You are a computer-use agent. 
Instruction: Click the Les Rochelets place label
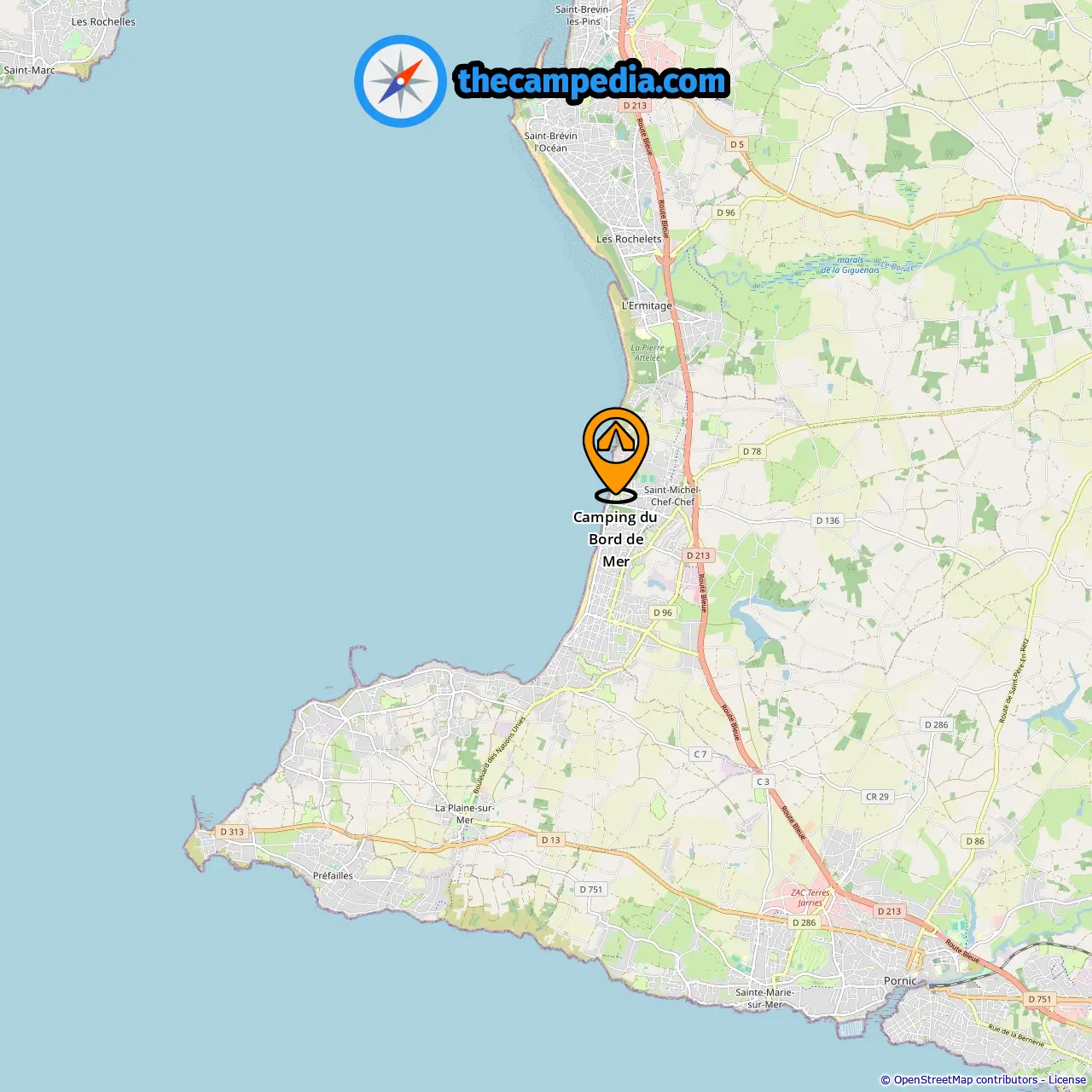point(629,240)
